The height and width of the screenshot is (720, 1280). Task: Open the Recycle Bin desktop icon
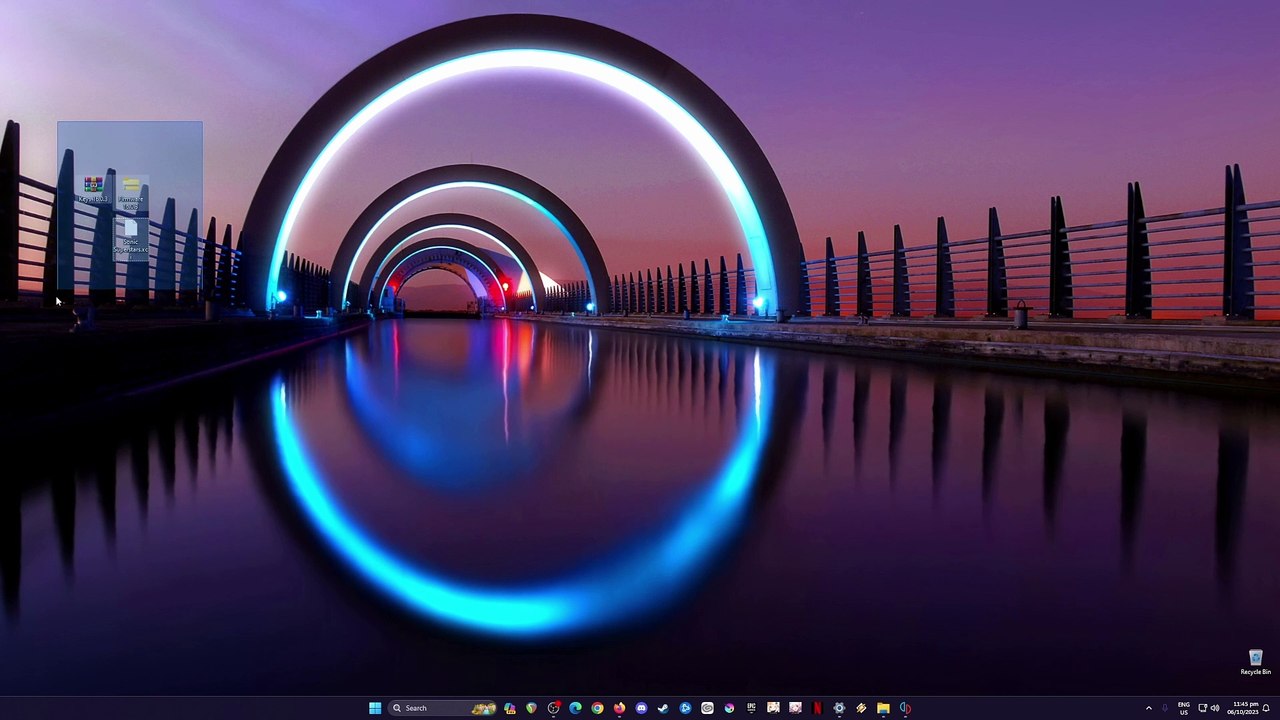[1255, 661]
